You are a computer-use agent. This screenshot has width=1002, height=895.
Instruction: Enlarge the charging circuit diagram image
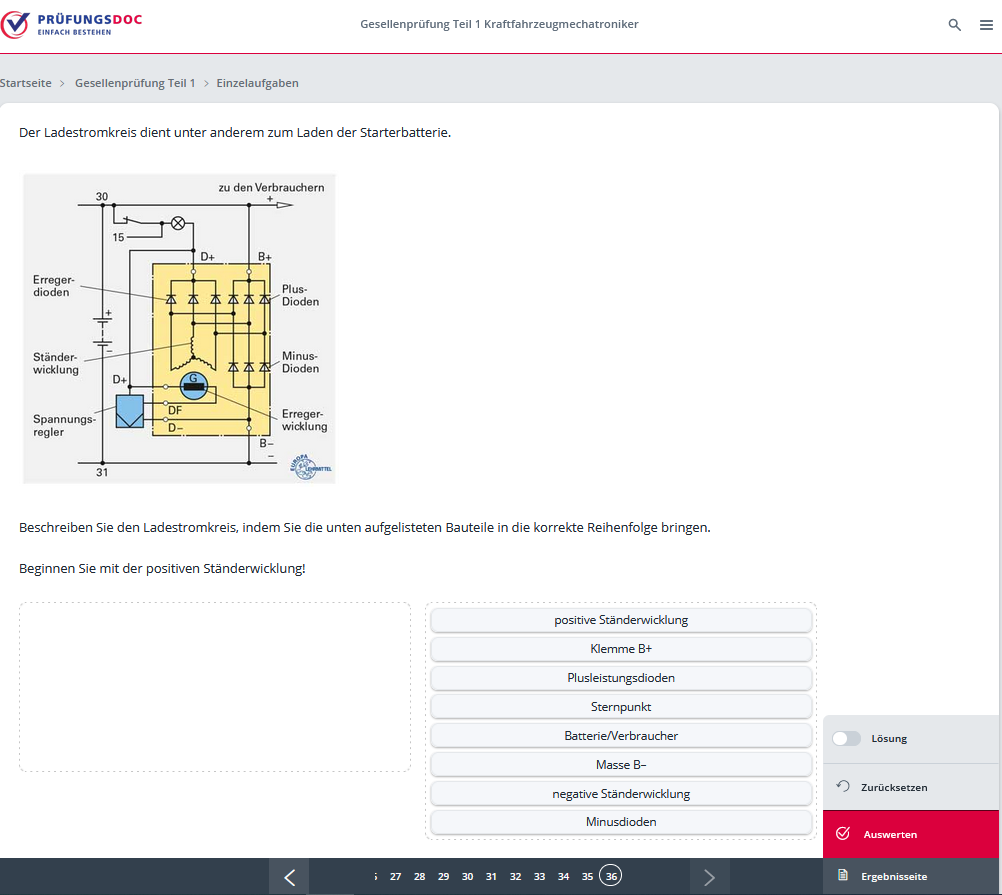[179, 328]
